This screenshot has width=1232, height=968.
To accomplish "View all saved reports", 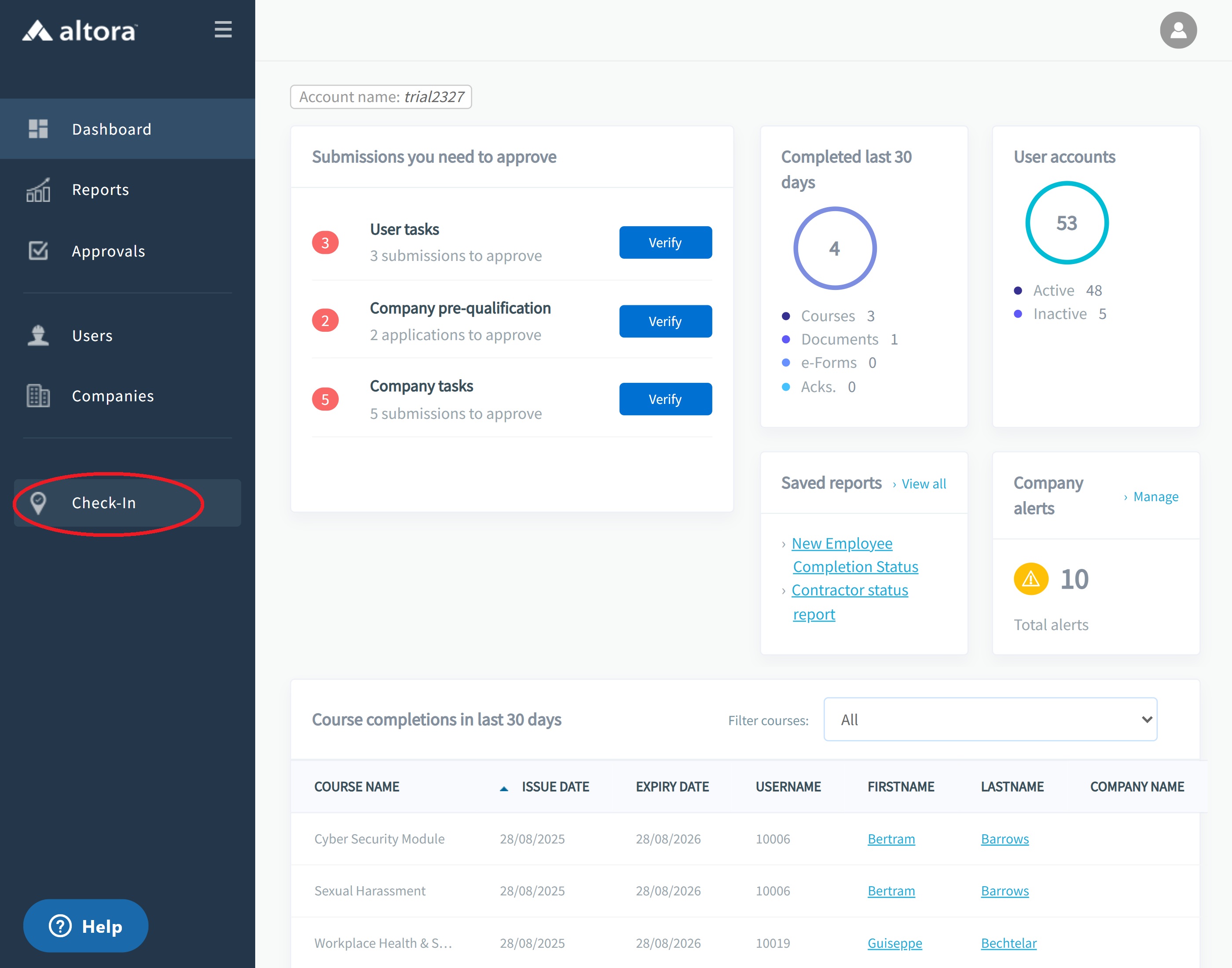I will pyautogui.click(x=923, y=484).
